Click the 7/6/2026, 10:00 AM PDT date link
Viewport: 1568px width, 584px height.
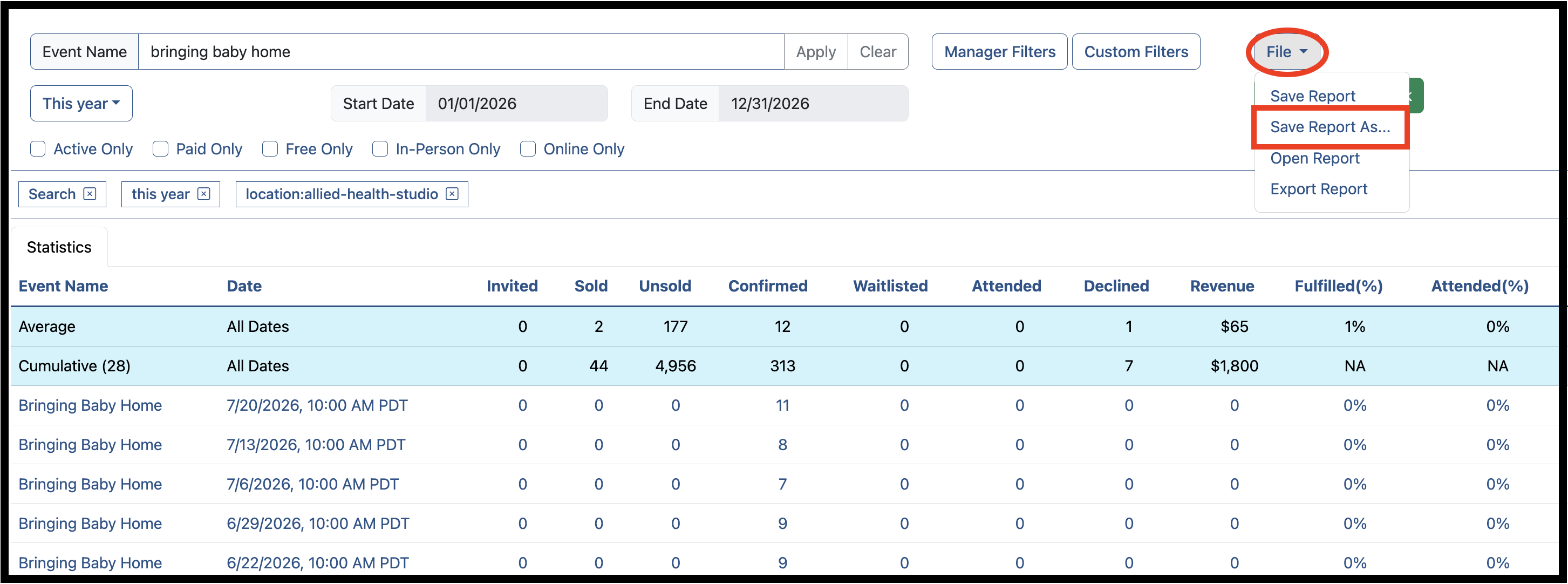312,484
